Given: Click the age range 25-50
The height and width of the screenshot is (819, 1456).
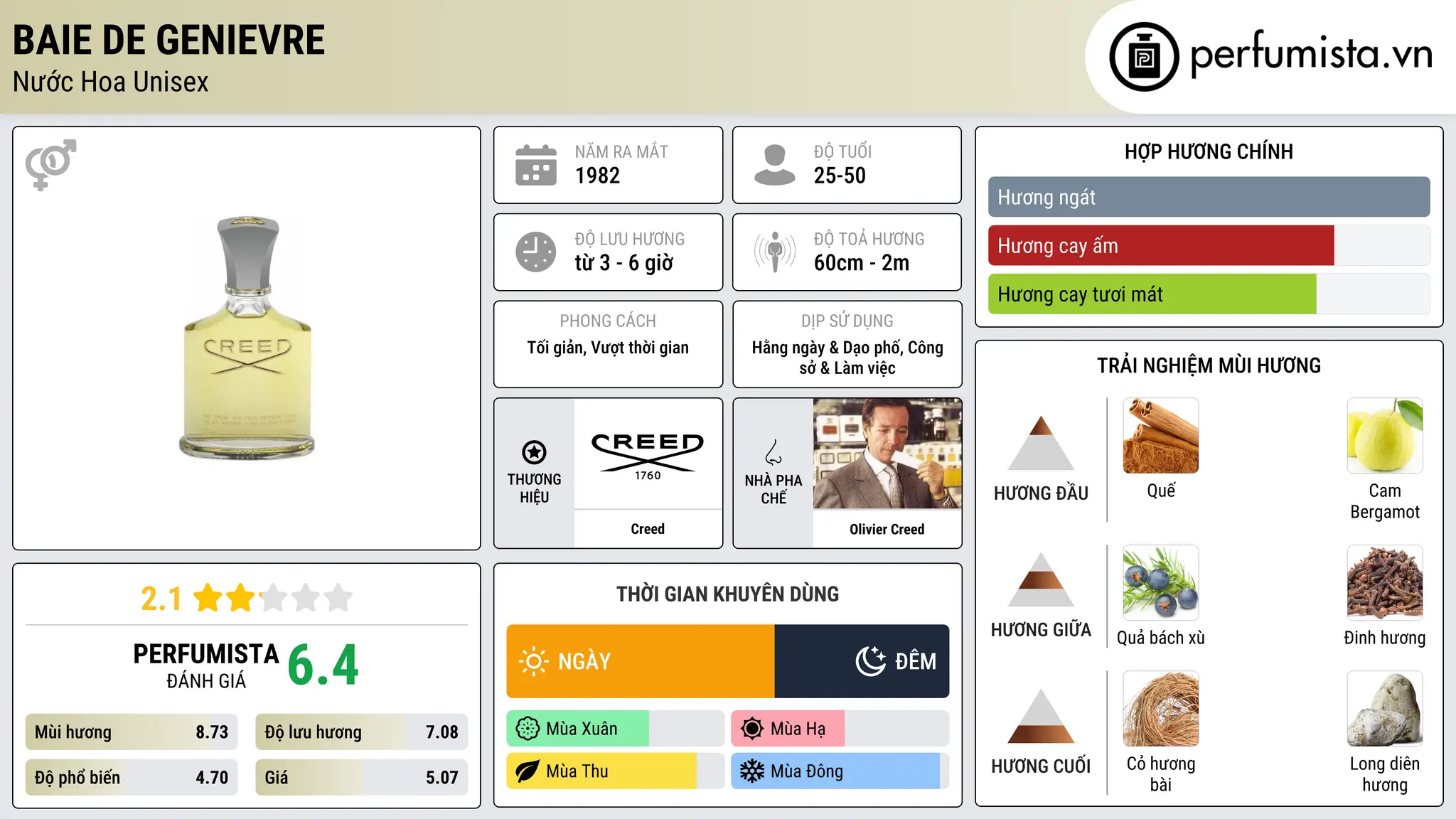Looking at the screenshot, I should click(x=840, y=176).
